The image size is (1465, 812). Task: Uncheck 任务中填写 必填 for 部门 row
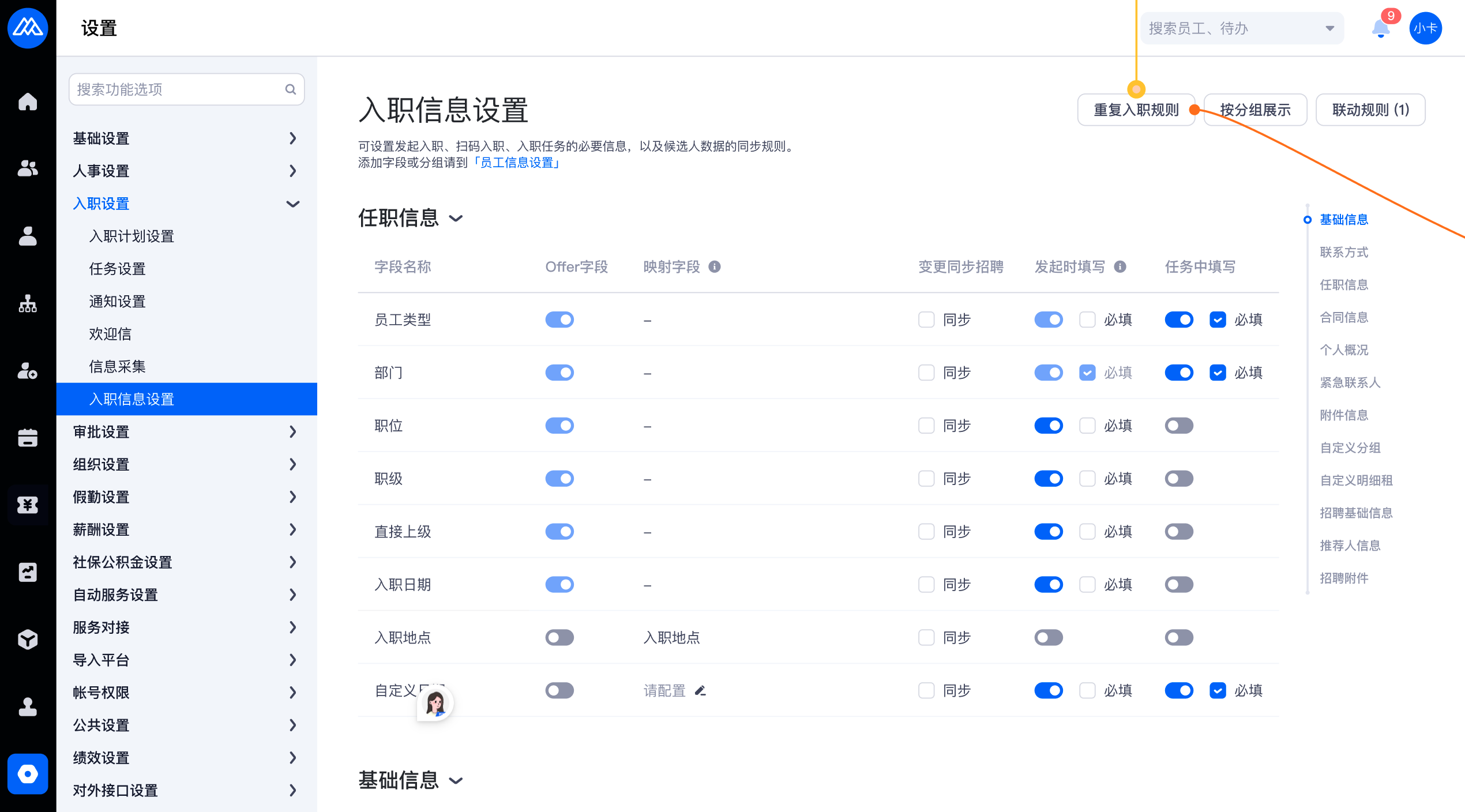tap(1218, 373)
